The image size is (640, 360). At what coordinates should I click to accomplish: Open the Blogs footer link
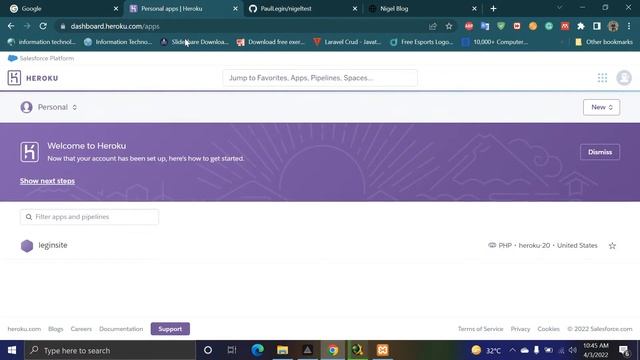tap(56, 329)
